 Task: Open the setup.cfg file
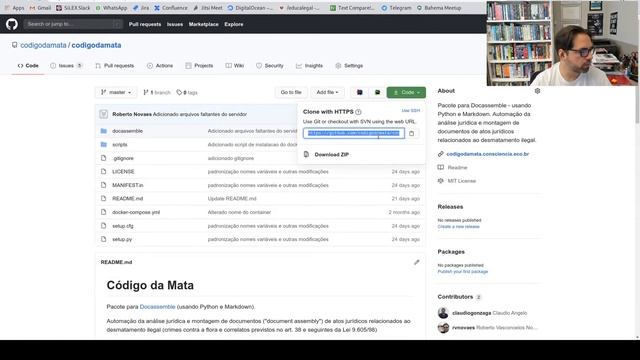click(x=123, y=226)
